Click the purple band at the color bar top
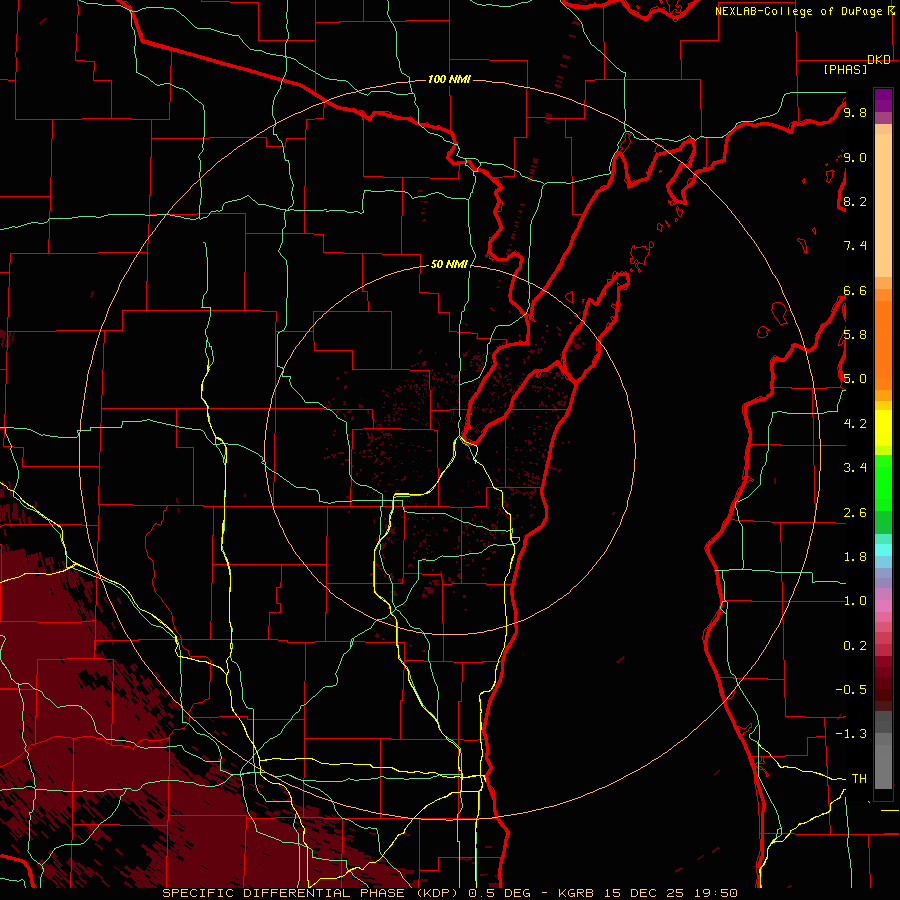The height and width of the screenshot is (900, 900). tap(883, 100)
